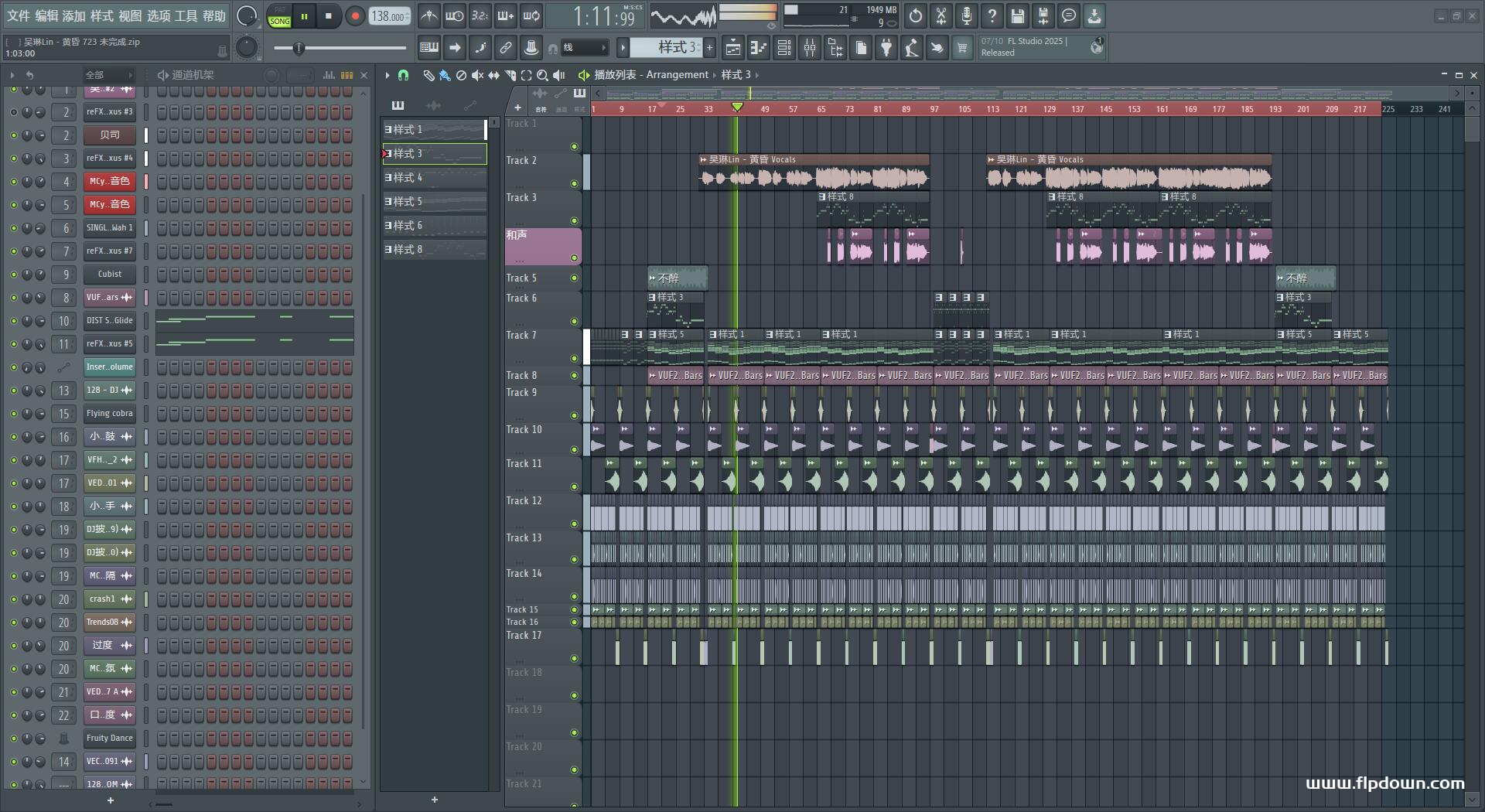Toggle the metronome icon
This screenshot has height=812, width=1485.
(x=429, y=15)
